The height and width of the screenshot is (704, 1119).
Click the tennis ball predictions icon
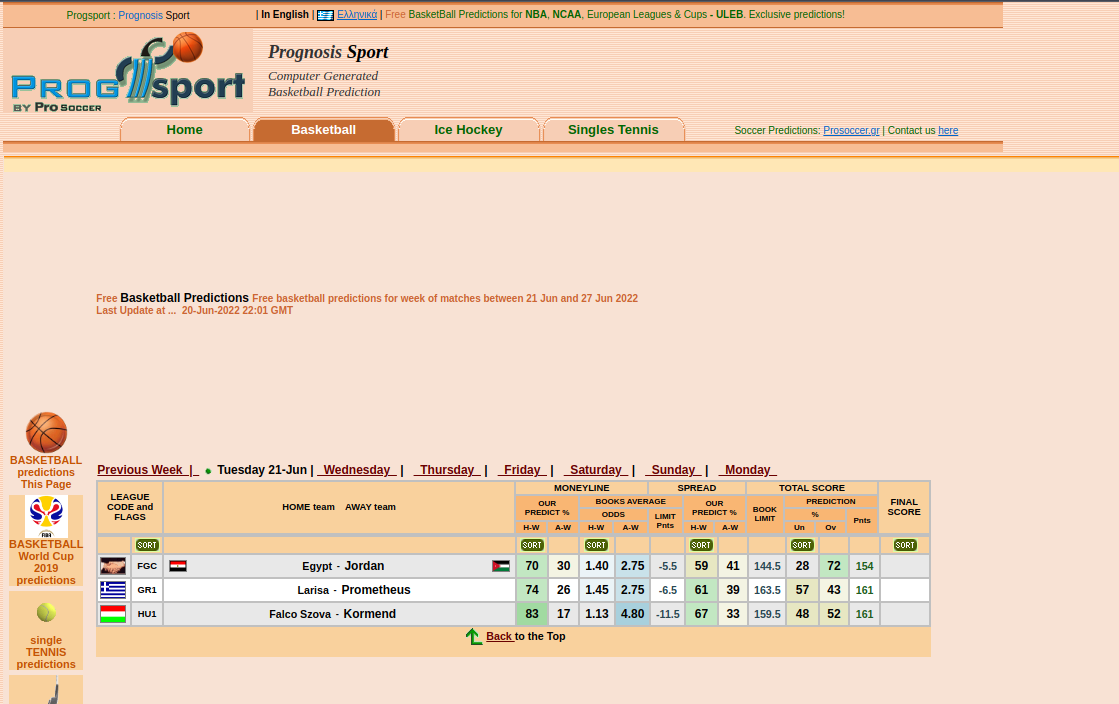(46, 612)
